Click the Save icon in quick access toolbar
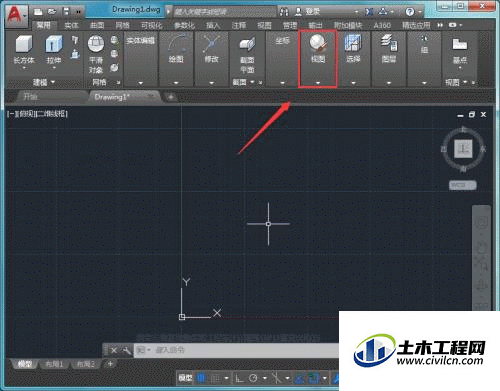500x391 pixels. [66, 12]
